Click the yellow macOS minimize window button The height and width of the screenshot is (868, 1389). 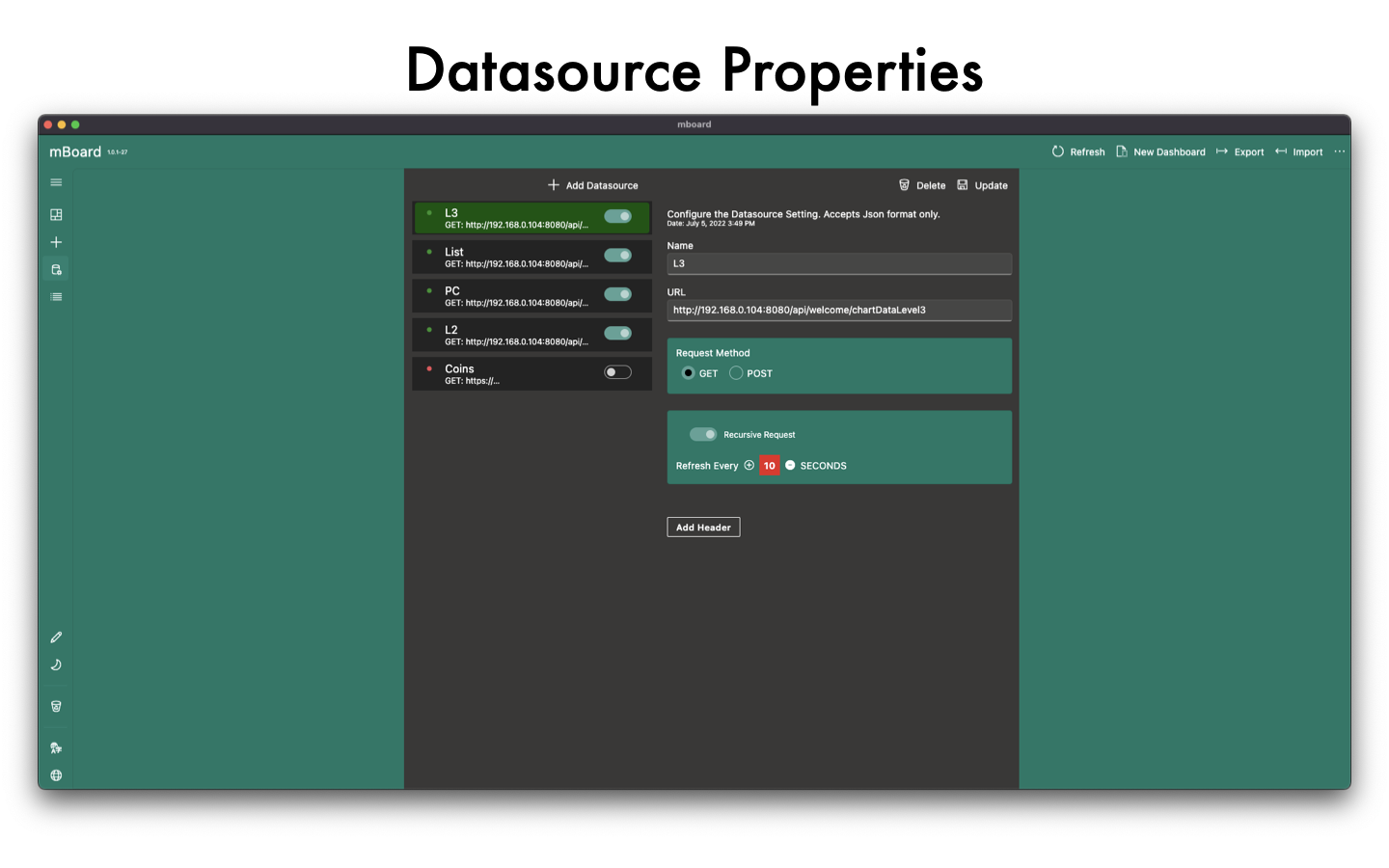pos(62,124)
